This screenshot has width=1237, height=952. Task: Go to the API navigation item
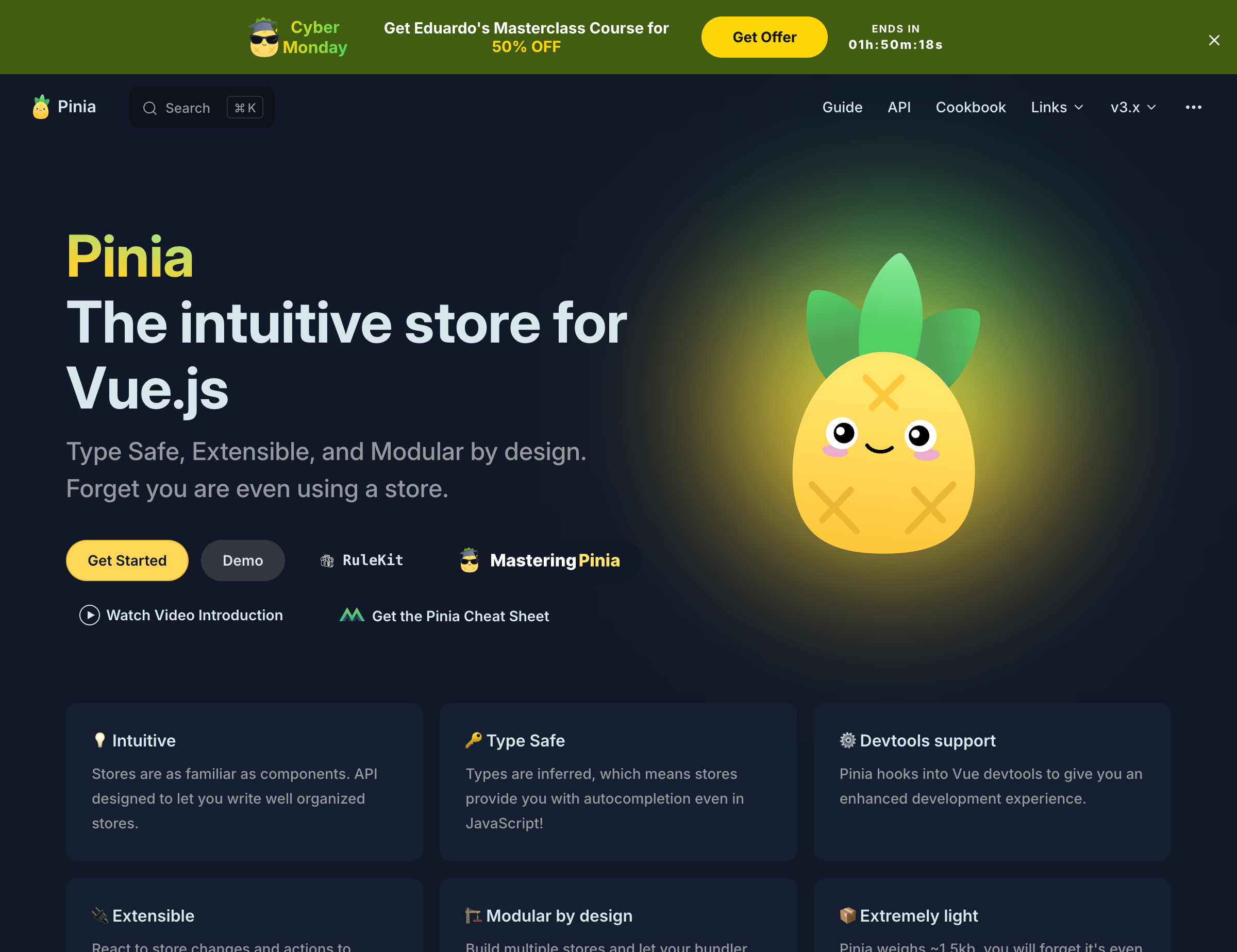coord(899,107)
